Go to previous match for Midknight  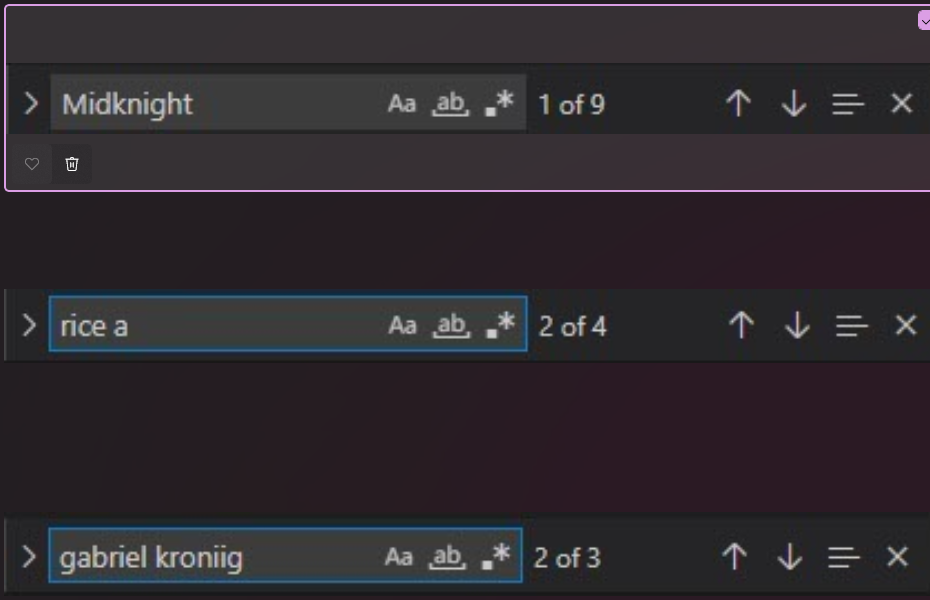[738, 104]
